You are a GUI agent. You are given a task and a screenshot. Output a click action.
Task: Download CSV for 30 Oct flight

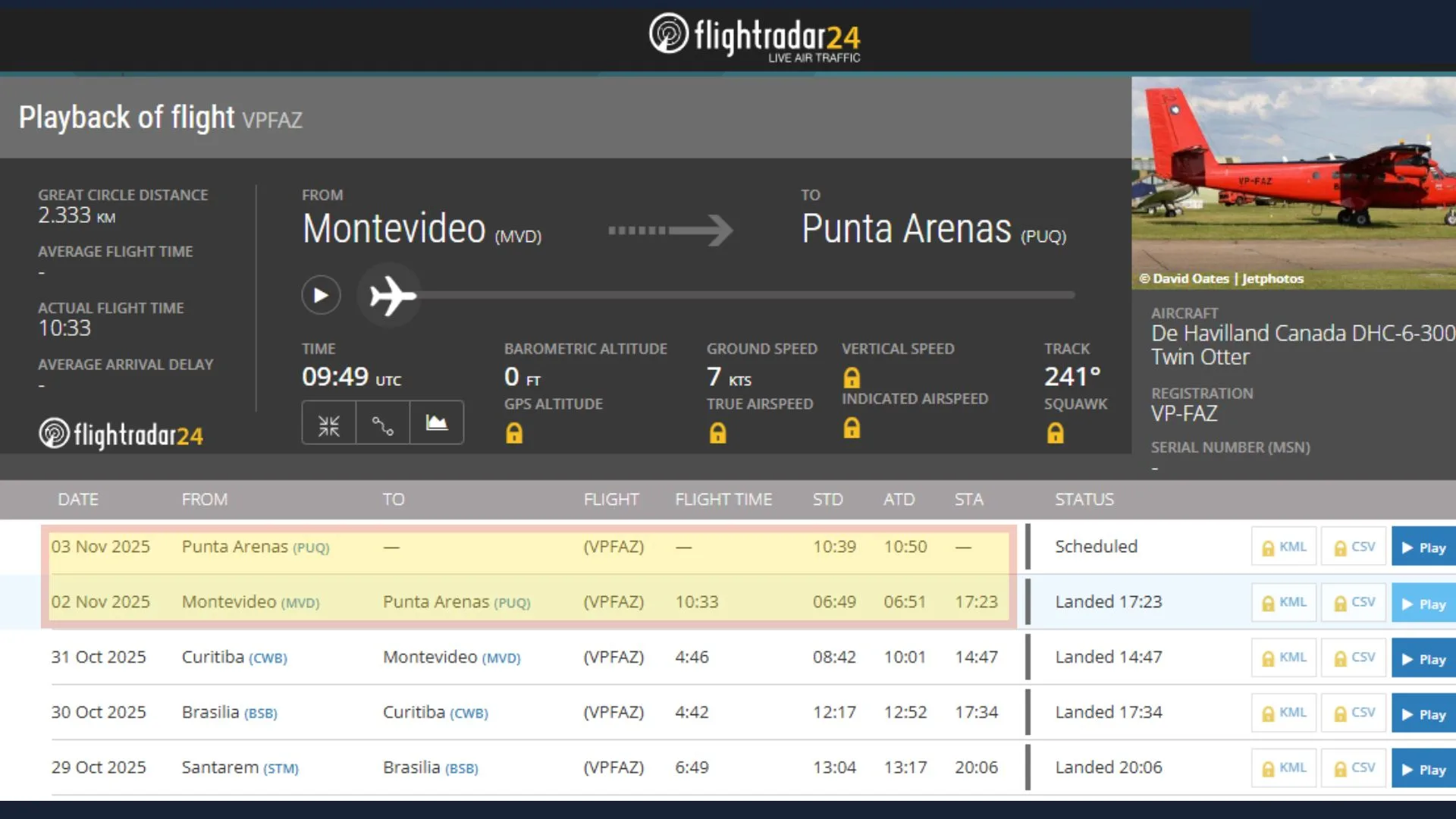click(1354, 714)
